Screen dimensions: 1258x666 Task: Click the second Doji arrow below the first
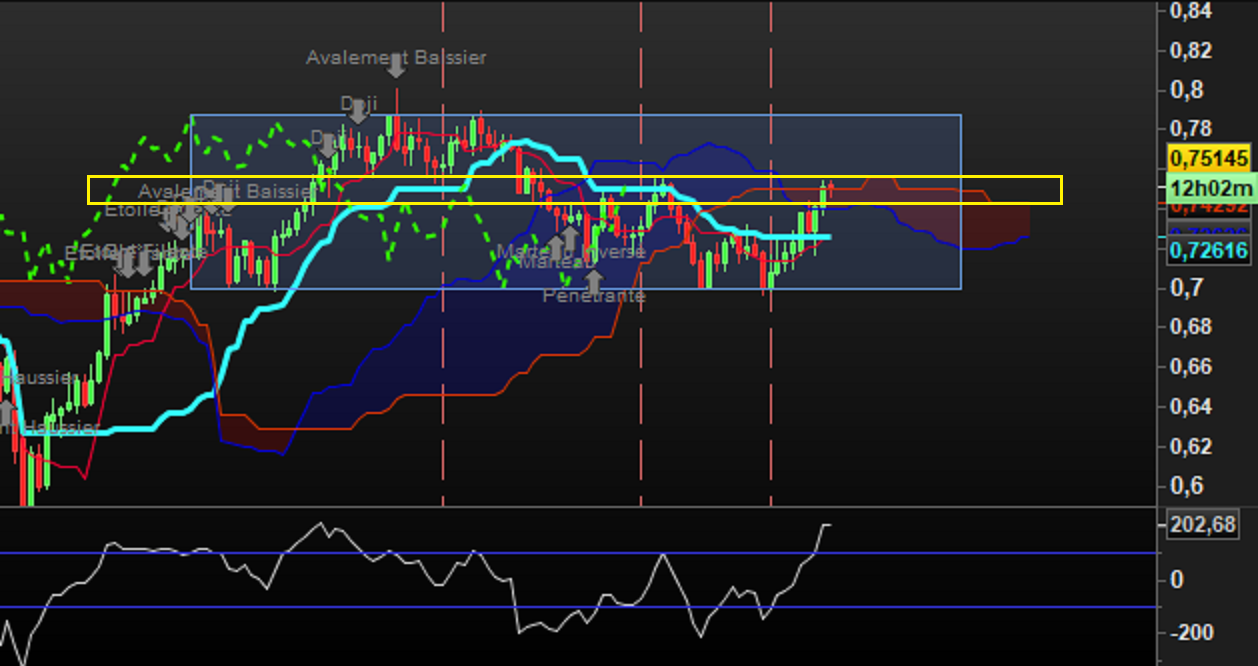click(328, 146)
